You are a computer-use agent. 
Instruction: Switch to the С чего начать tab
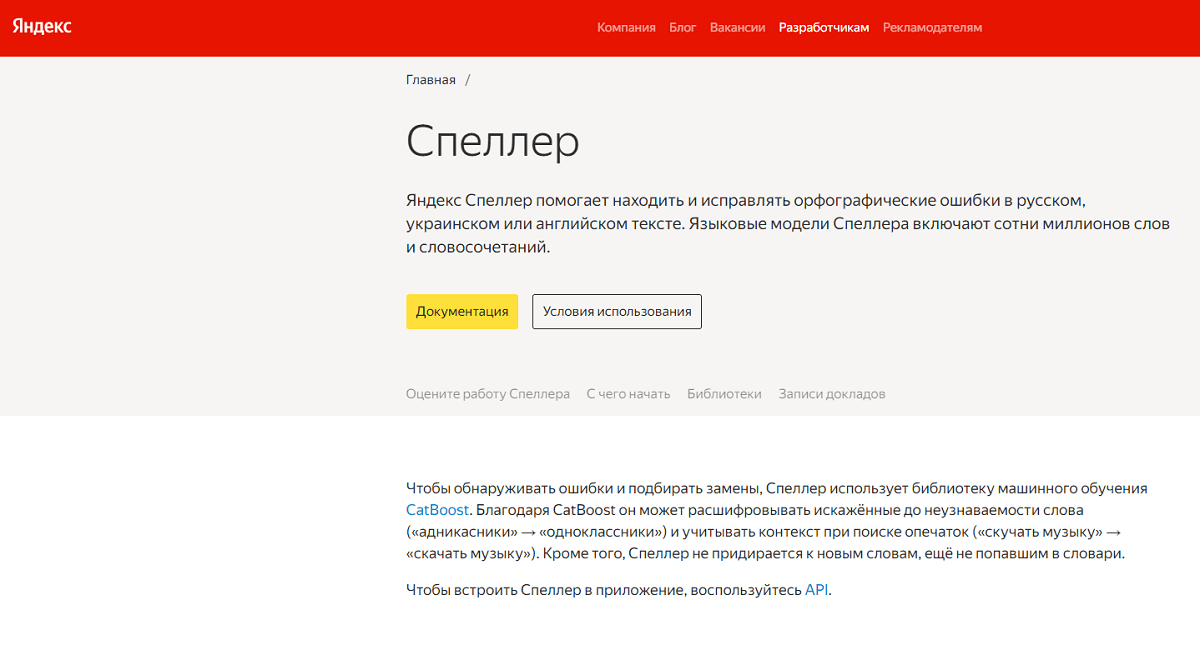pos(628,393)
